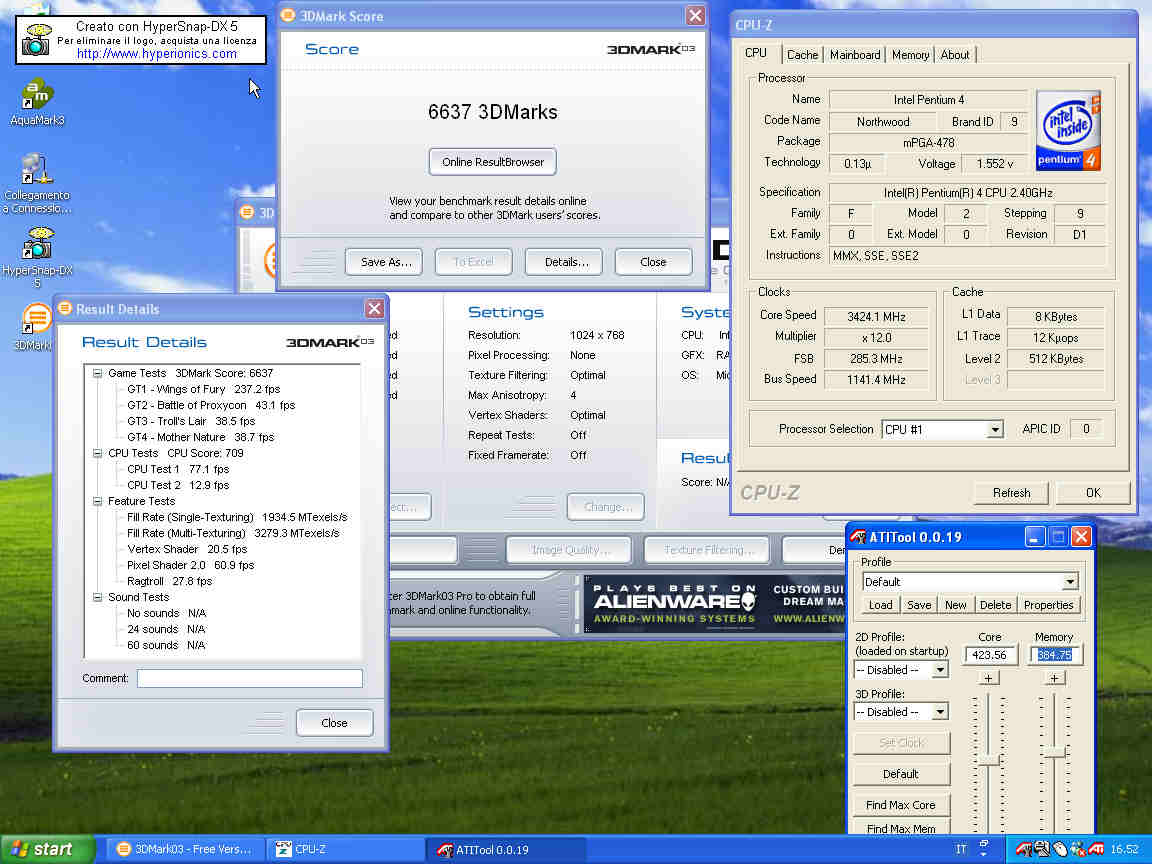Image resolution: width=1152 pixels, height=864 pixels.
Task: Click Find Max Mem button
Action: pyautogui.click(x=901, y=829)
